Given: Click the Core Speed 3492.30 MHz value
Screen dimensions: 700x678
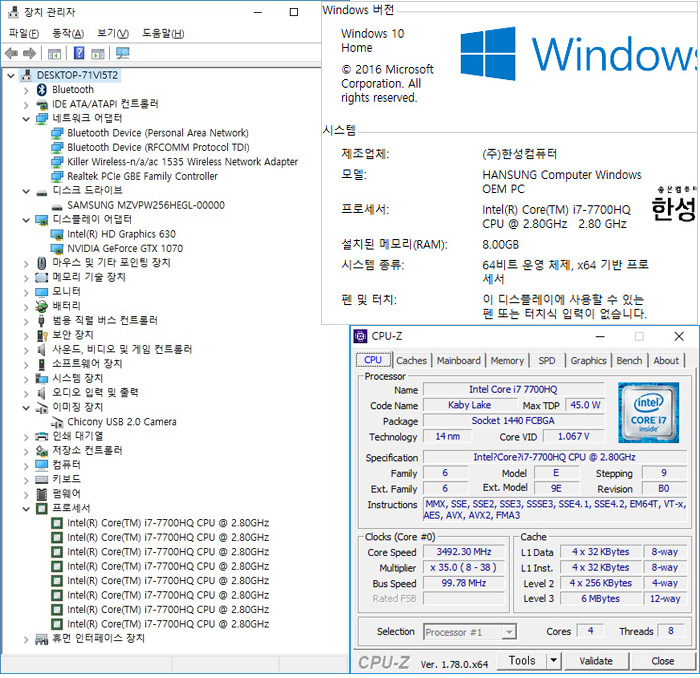Looking at the screenshot, I should [464, 552].
